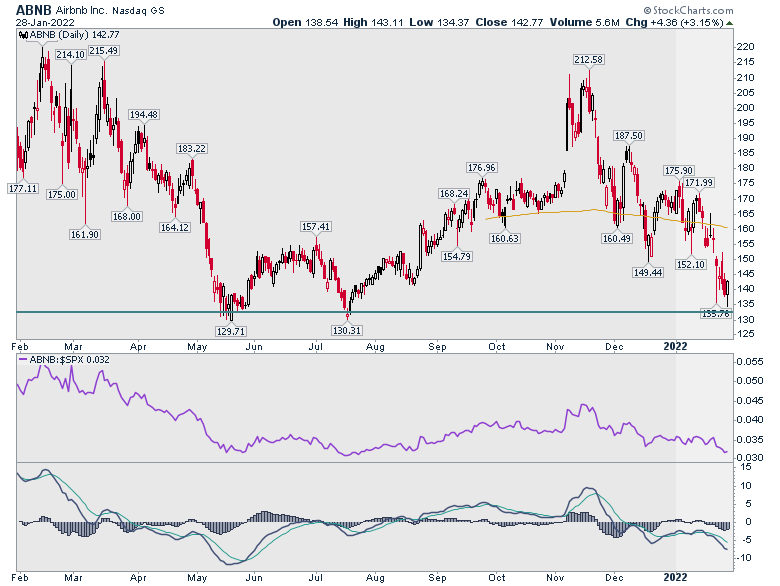Click the Nasdaq GS exchange label
The image size is (780, 586).
point(138,10)
